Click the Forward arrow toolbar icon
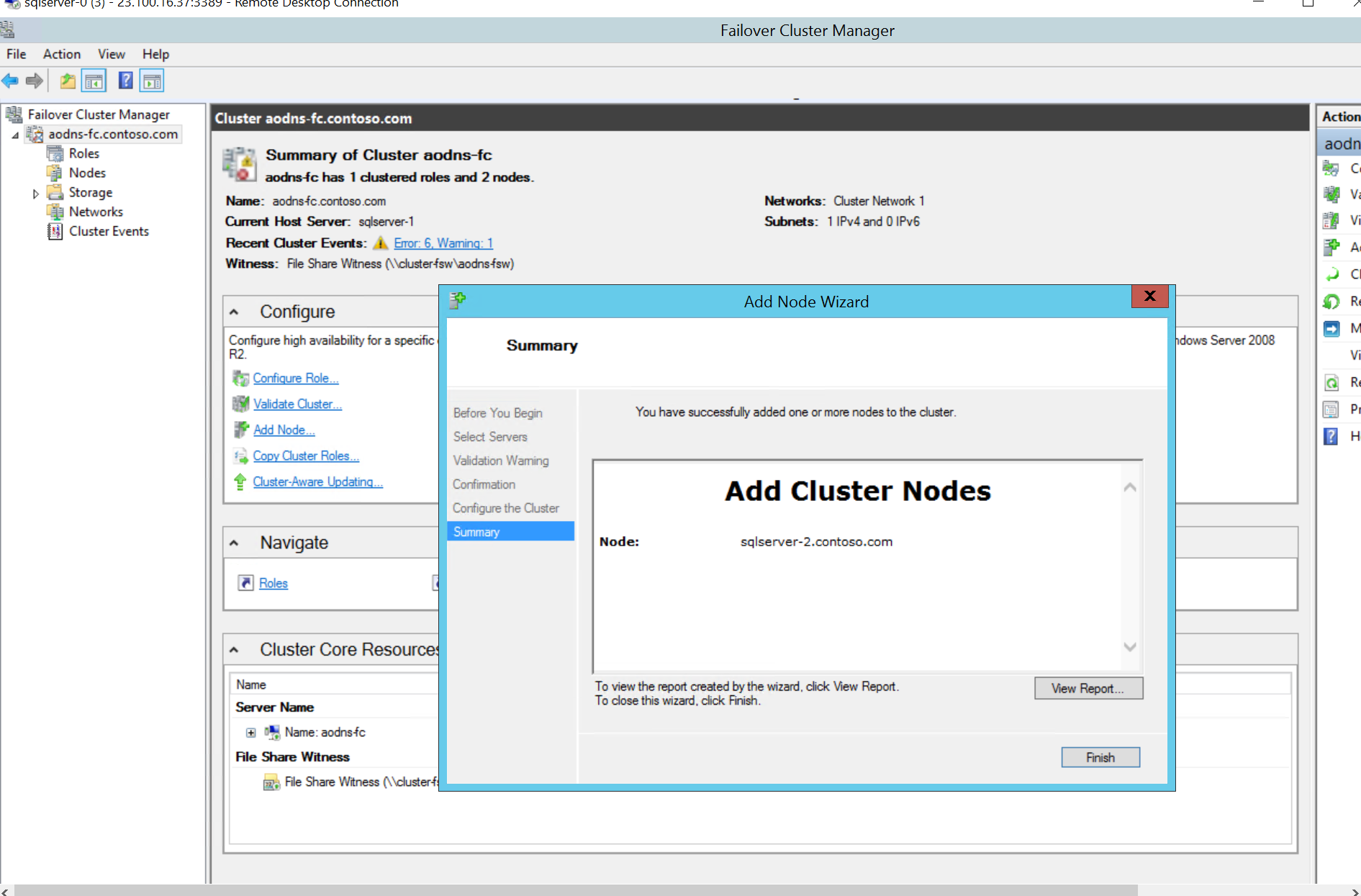Image resolution: width=1361 pixels, height=896 pixels. point(34,81)
